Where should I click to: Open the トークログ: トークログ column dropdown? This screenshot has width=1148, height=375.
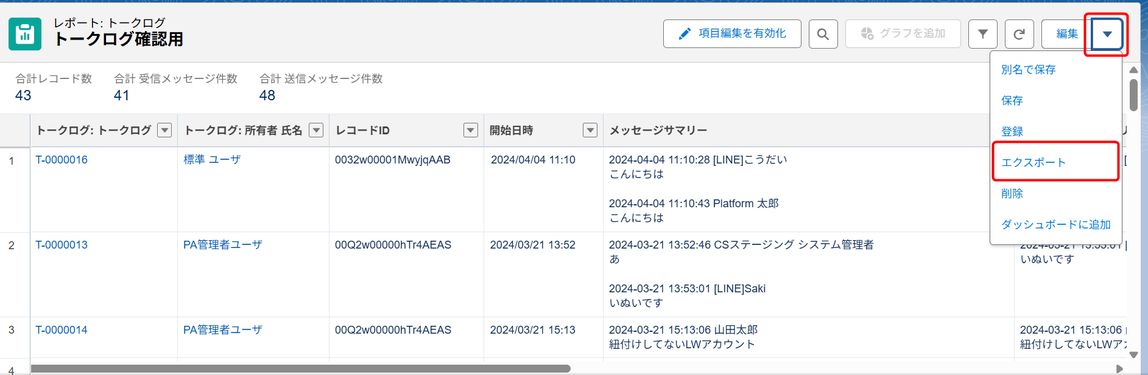click(165, 130)
